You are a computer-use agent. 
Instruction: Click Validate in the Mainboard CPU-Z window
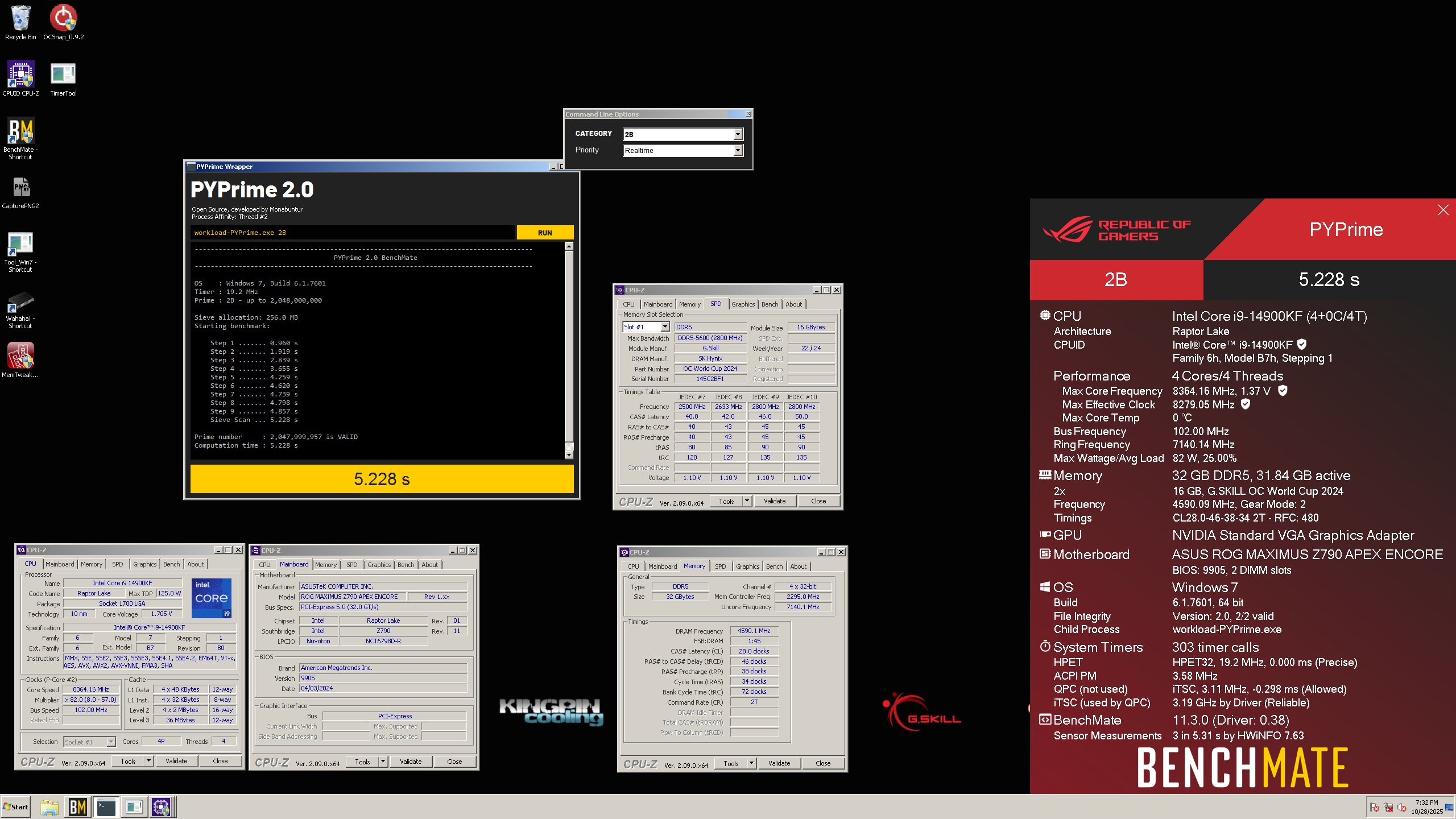pos(411,762)
